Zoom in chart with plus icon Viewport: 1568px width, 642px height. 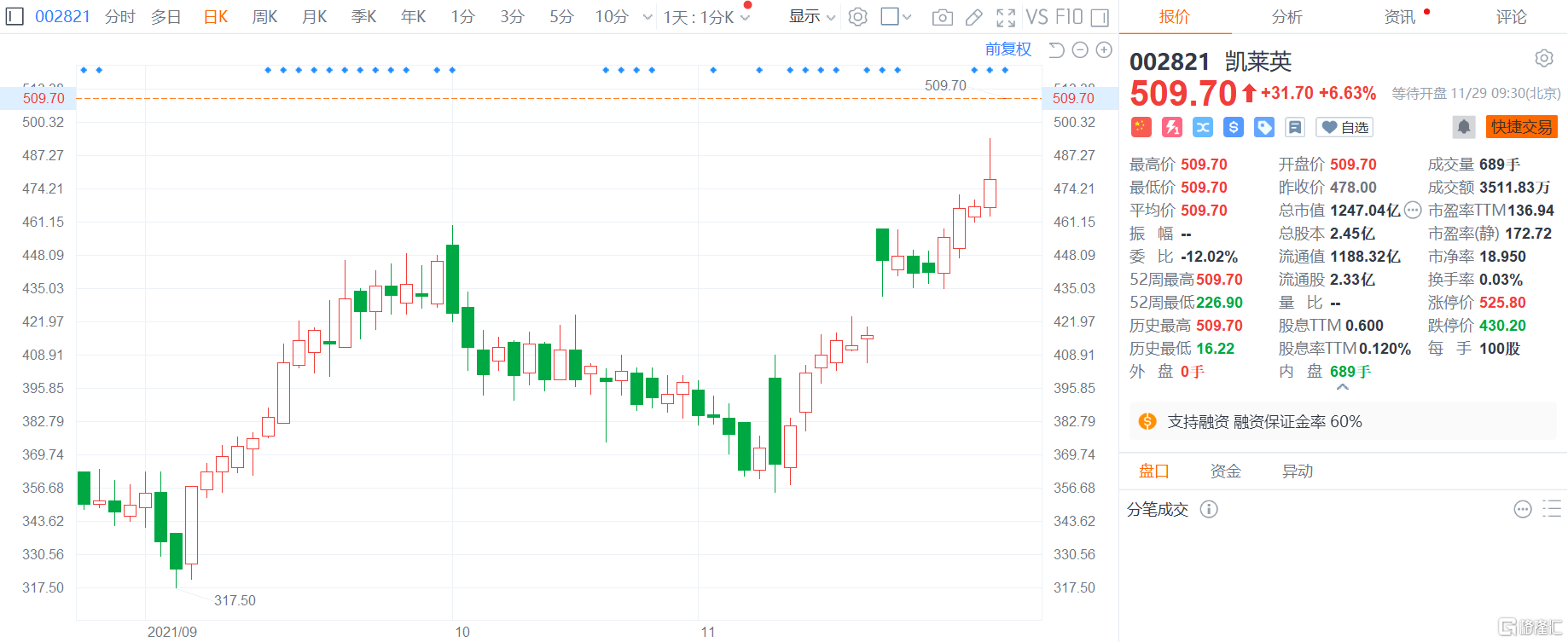coord(1104,50)
